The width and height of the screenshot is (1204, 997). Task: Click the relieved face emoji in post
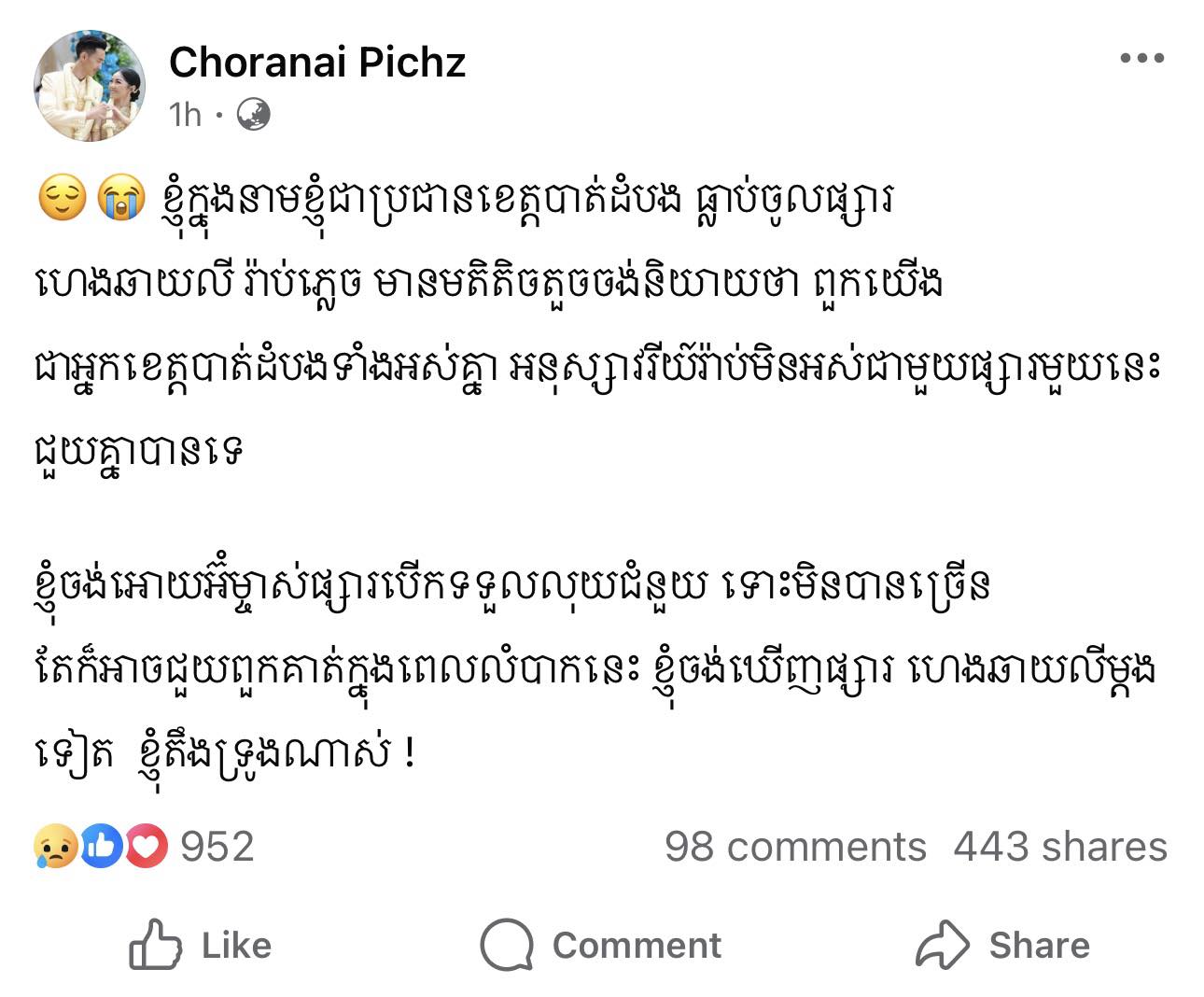click(x=63, y=199)
